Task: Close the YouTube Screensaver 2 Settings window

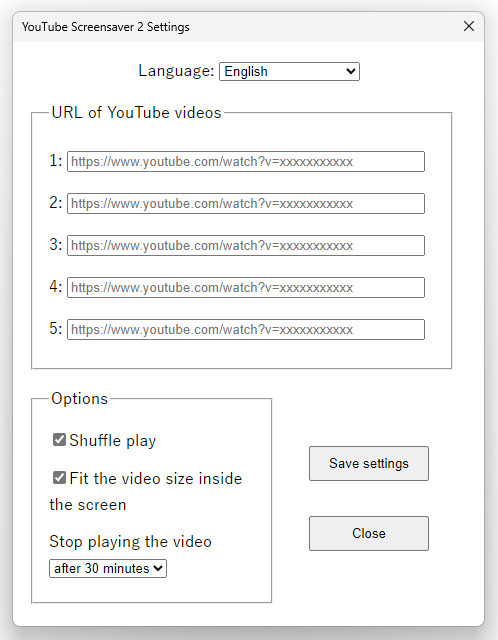Action: click(469, 27)
